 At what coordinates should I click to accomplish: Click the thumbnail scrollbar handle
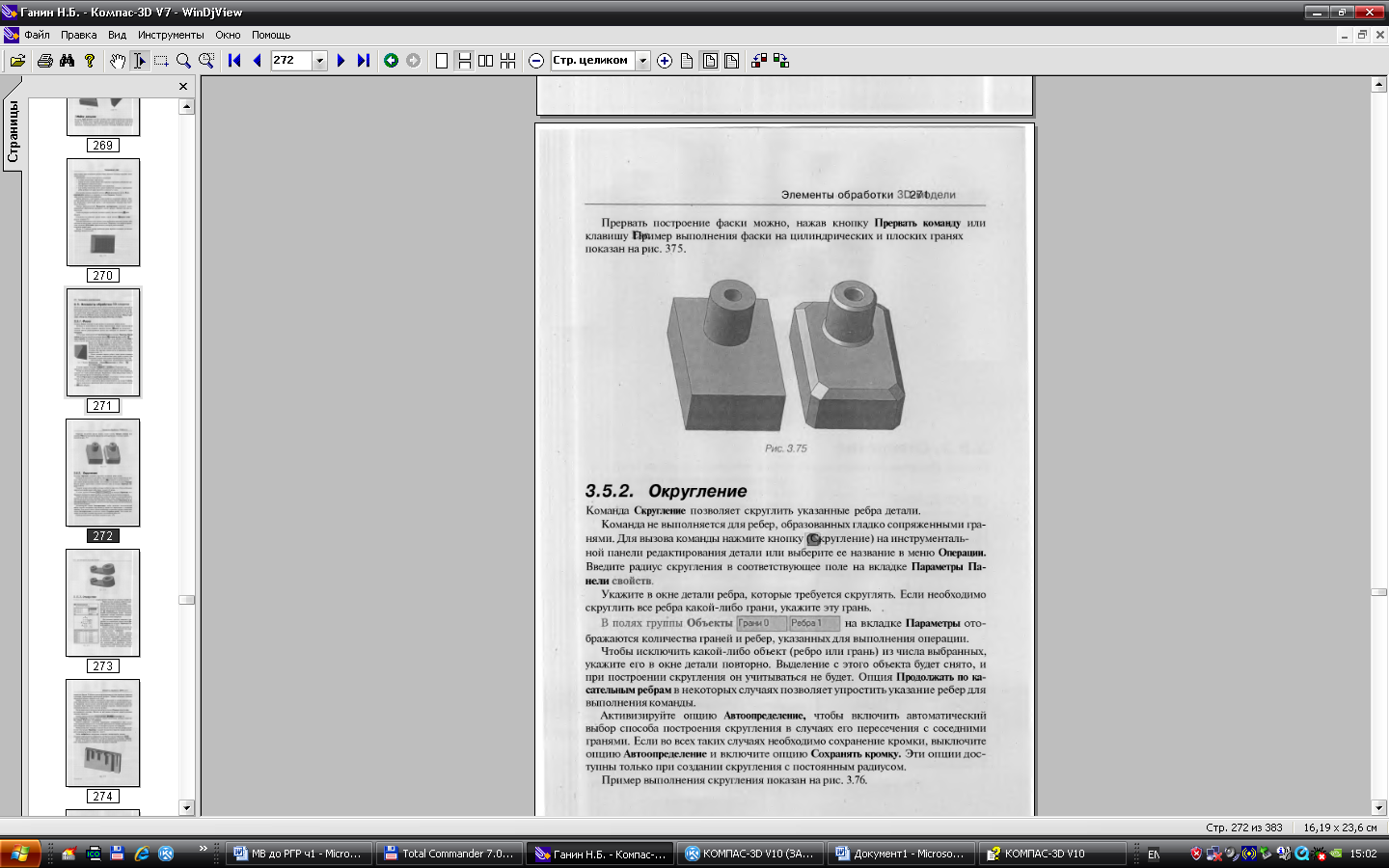[187, 600]
